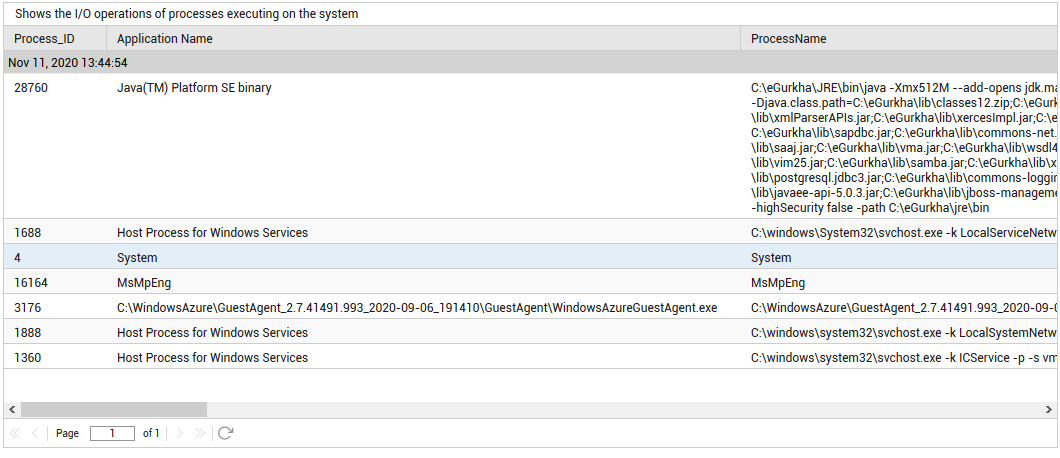Click the previous page arrow icon

(35, 433)
